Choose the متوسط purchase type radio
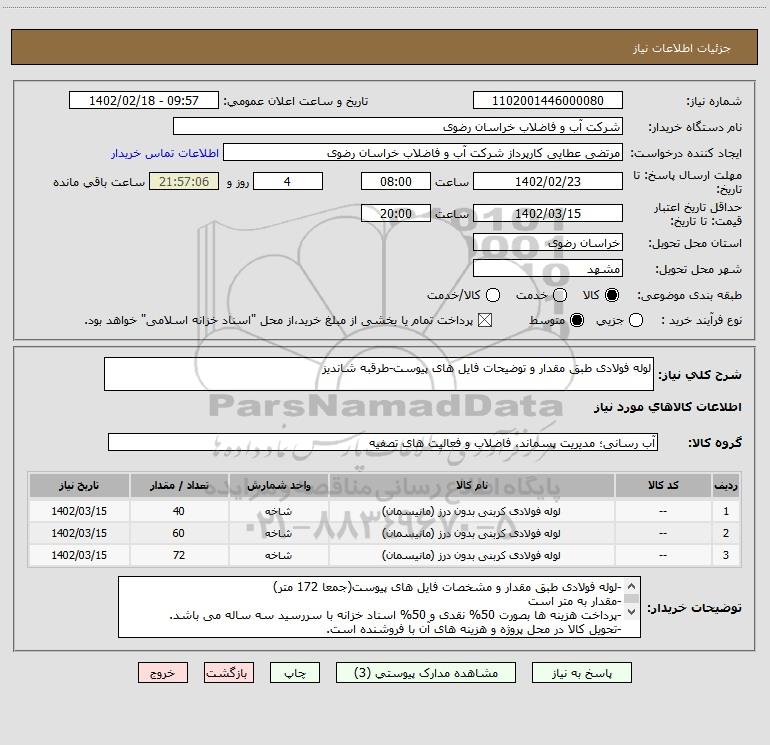Viewport: 770px width, 745px height. (x=577, y=320)
